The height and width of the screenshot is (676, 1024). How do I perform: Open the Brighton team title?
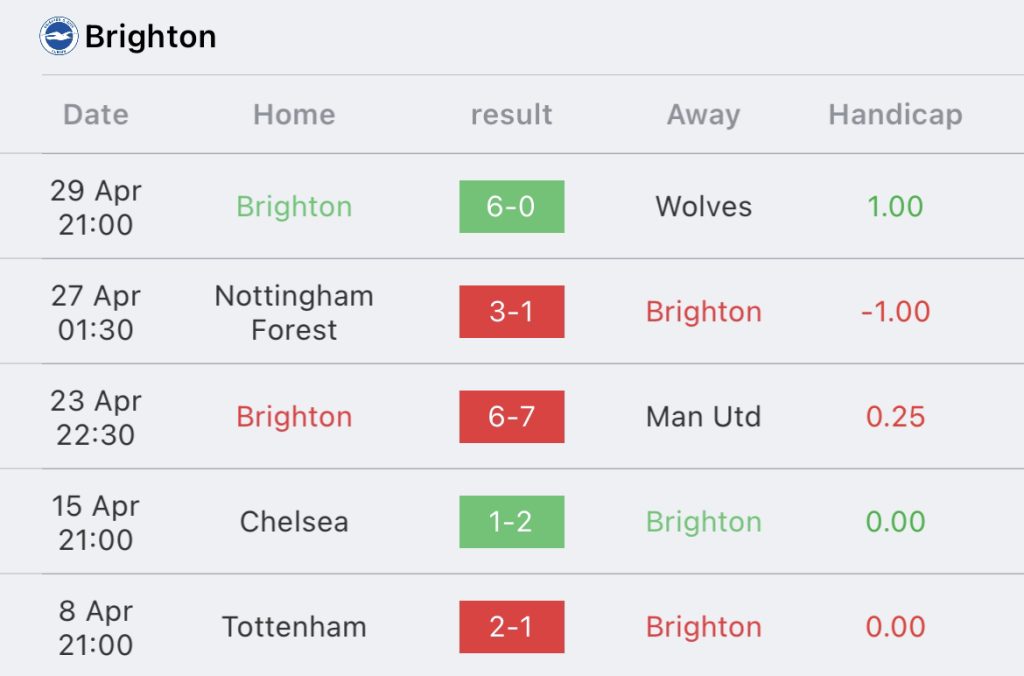tap(150, 37)
